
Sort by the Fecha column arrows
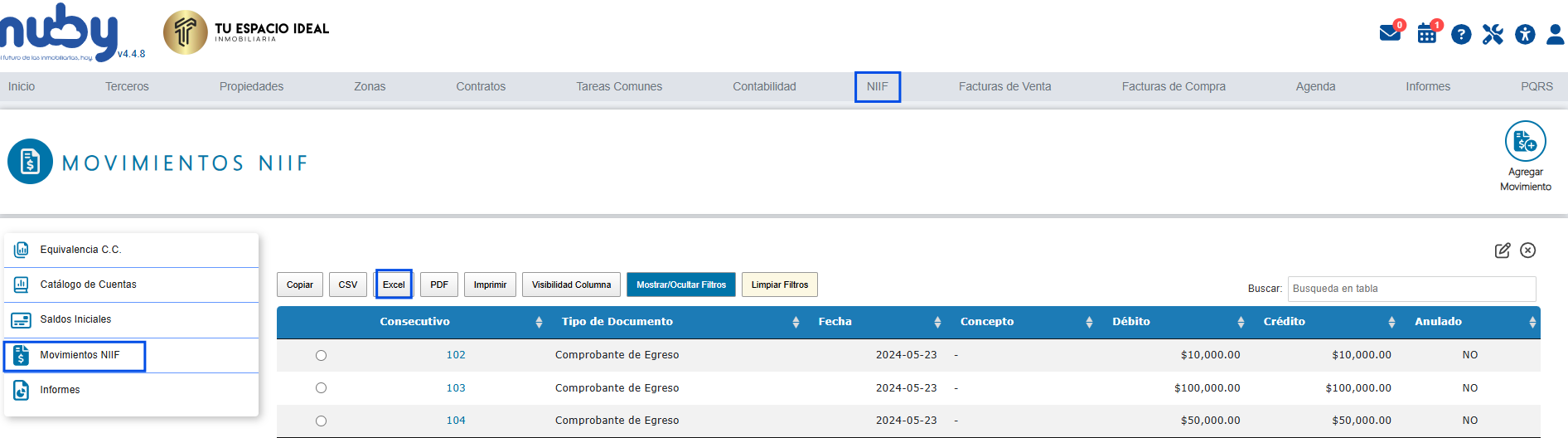pyautogui.click(x=937, y=322)
